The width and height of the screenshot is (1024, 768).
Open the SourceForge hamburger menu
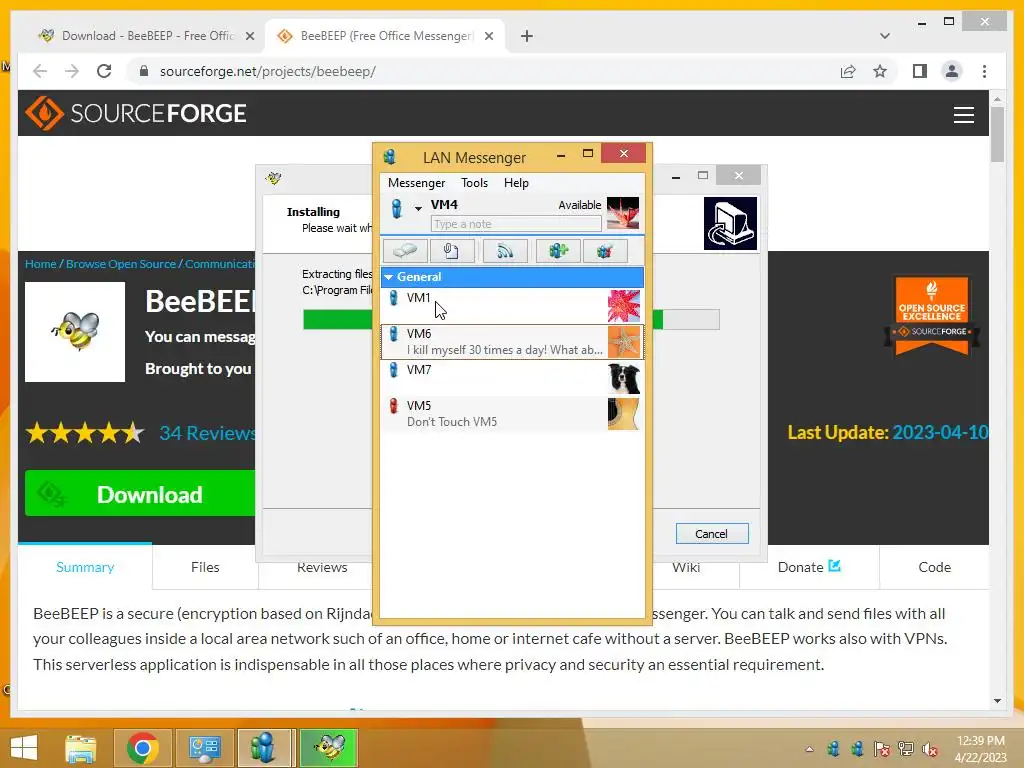[x=963, y=114]
